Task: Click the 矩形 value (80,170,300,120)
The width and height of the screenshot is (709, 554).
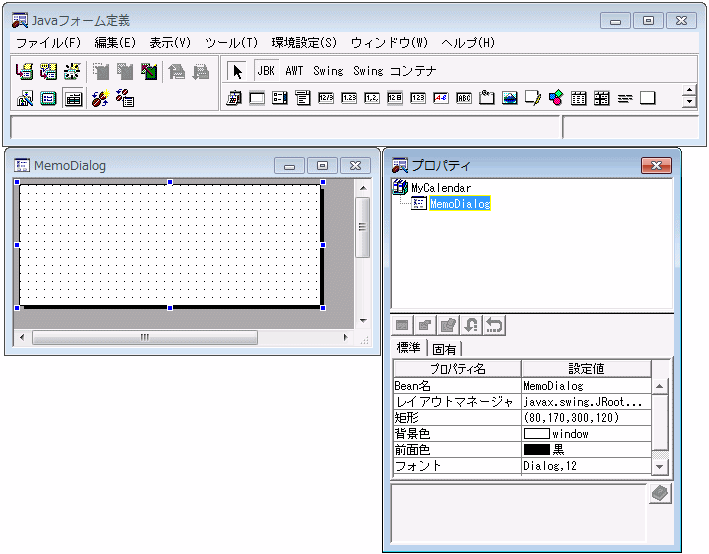Action: (x=586, y=417)
